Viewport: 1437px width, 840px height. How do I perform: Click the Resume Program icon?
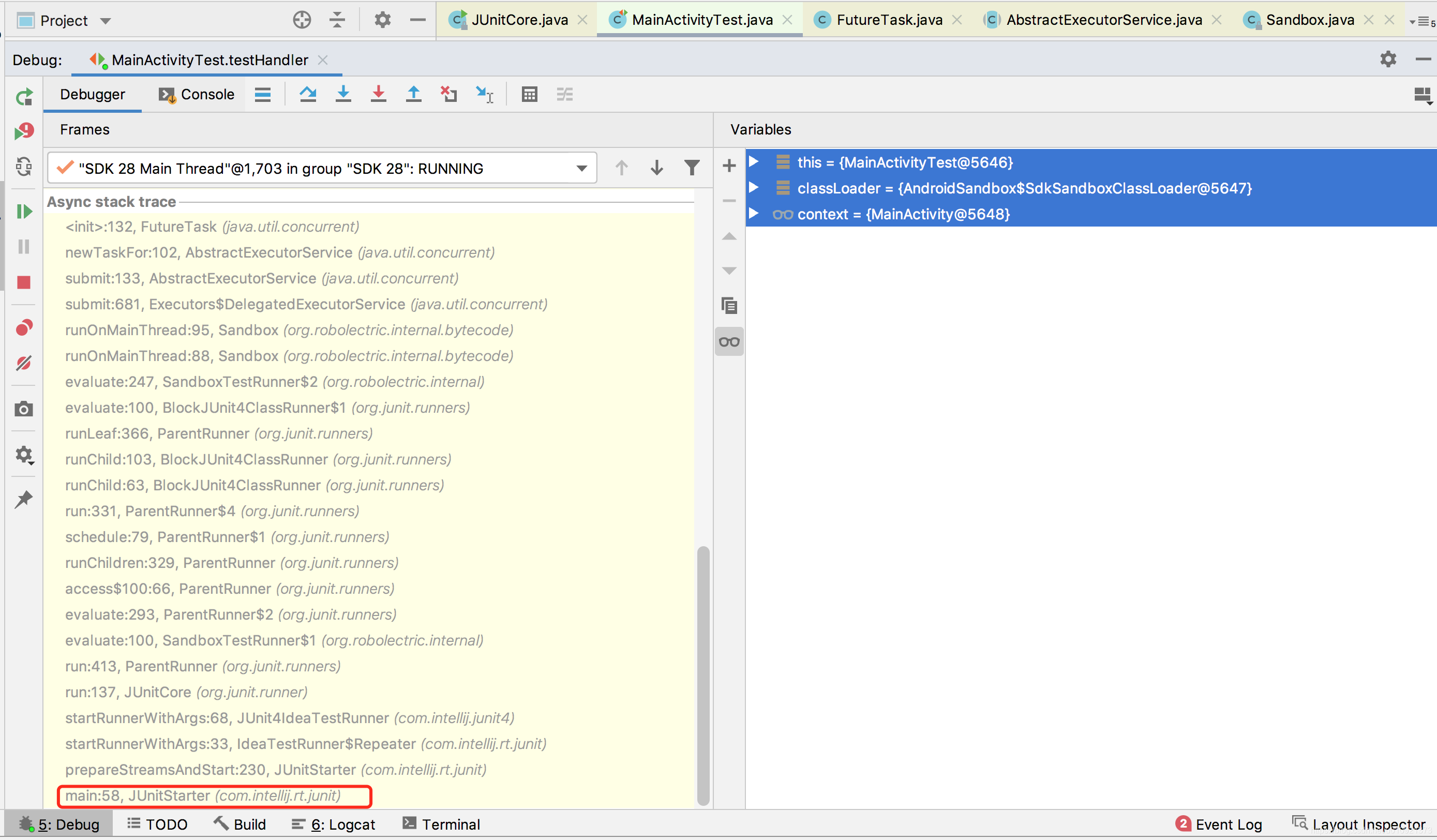point(24,212)
